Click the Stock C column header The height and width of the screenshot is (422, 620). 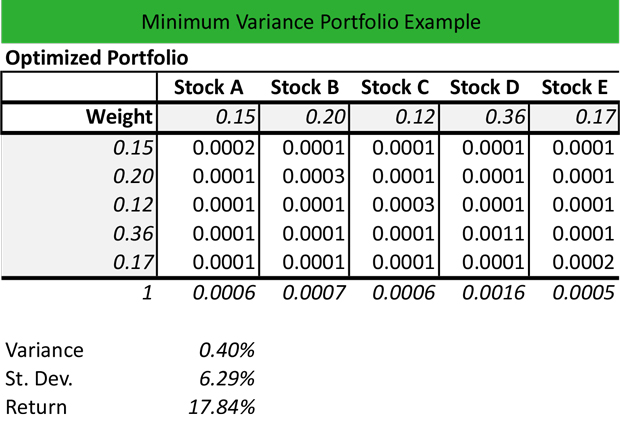point(396,87)
